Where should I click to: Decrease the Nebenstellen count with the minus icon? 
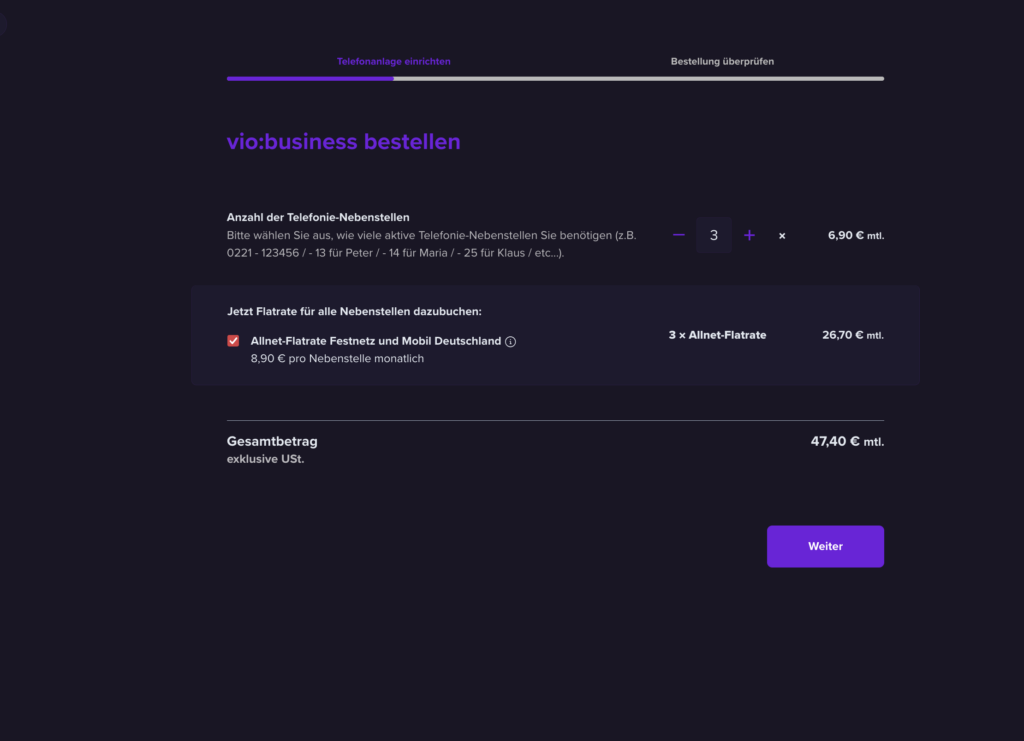coord(678,235)
